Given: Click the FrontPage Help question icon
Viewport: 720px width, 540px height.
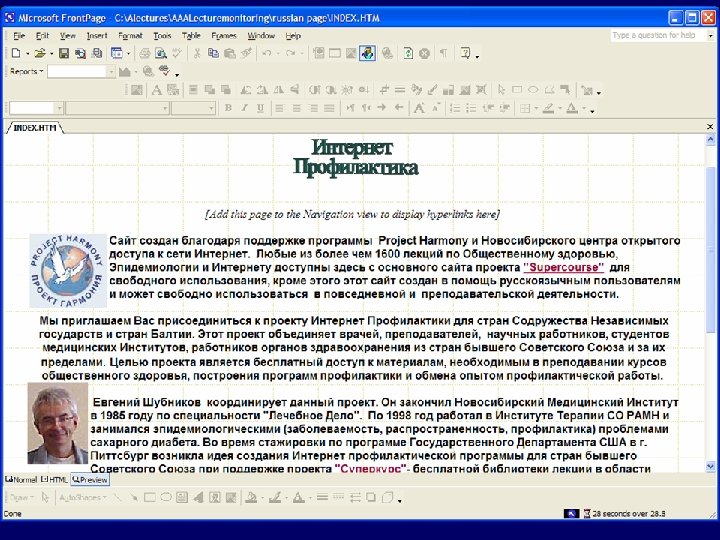Looking at the screenshot, I should 466,53.
